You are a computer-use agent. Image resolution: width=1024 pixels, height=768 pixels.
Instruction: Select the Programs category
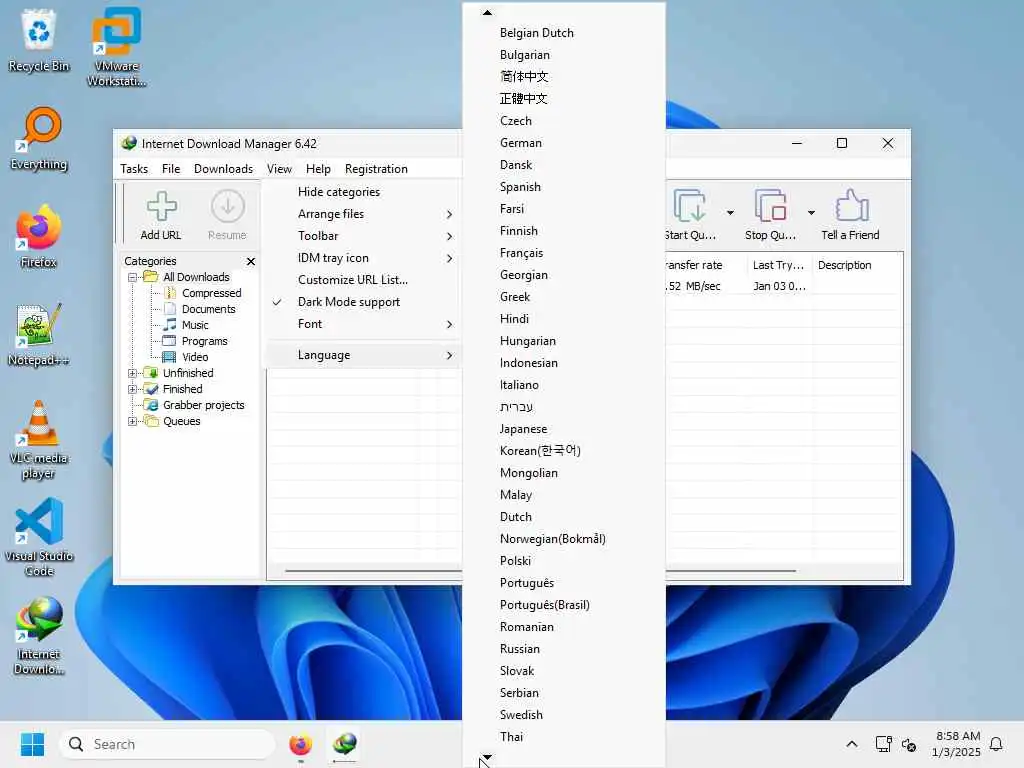click(x=204, y=341)
